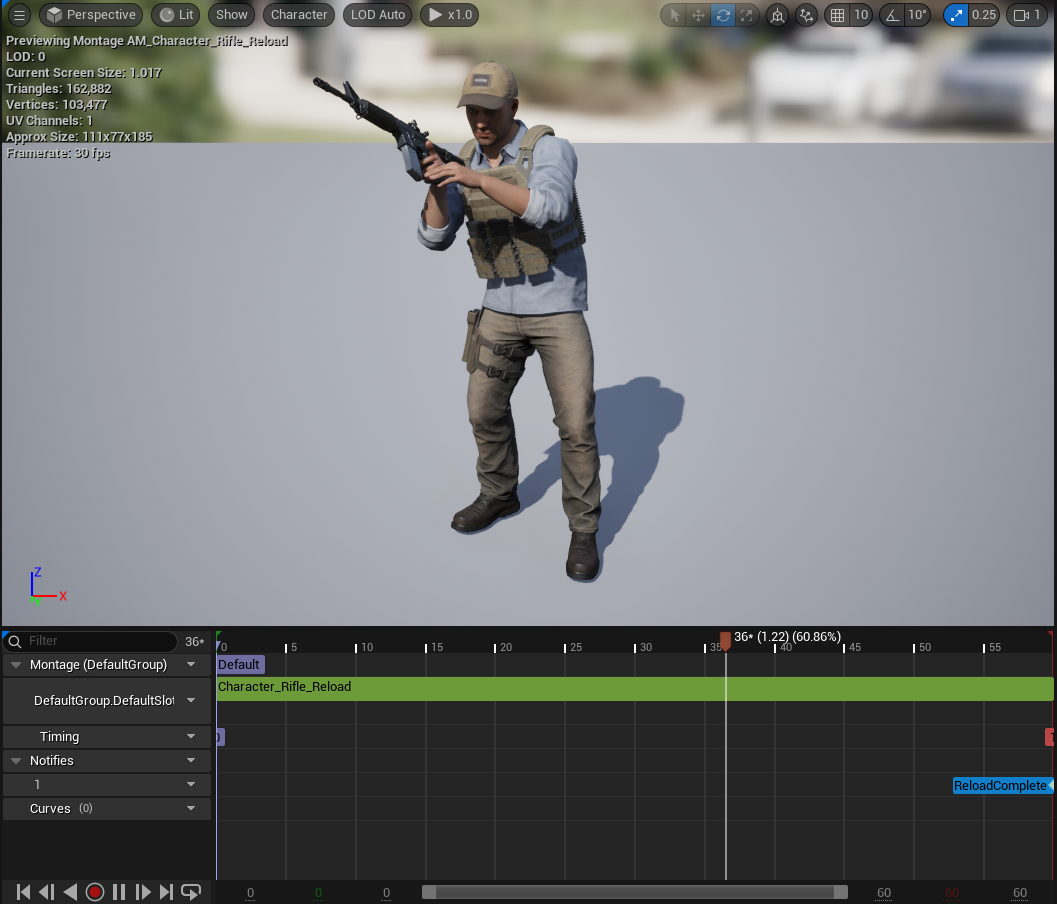
Task: Click the Timing marker at timeline start
Action: pos(220,737)
